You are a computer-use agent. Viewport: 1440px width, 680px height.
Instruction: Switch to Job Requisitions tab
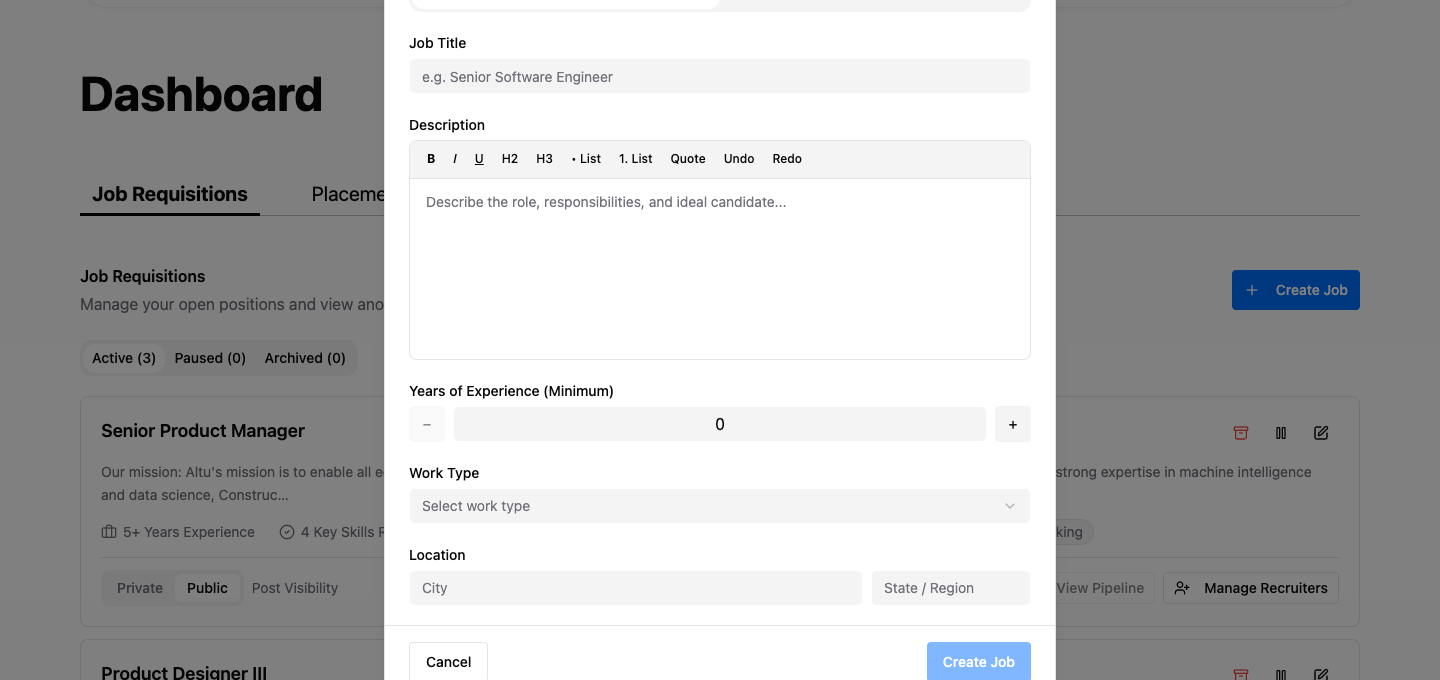coord(170,194)
